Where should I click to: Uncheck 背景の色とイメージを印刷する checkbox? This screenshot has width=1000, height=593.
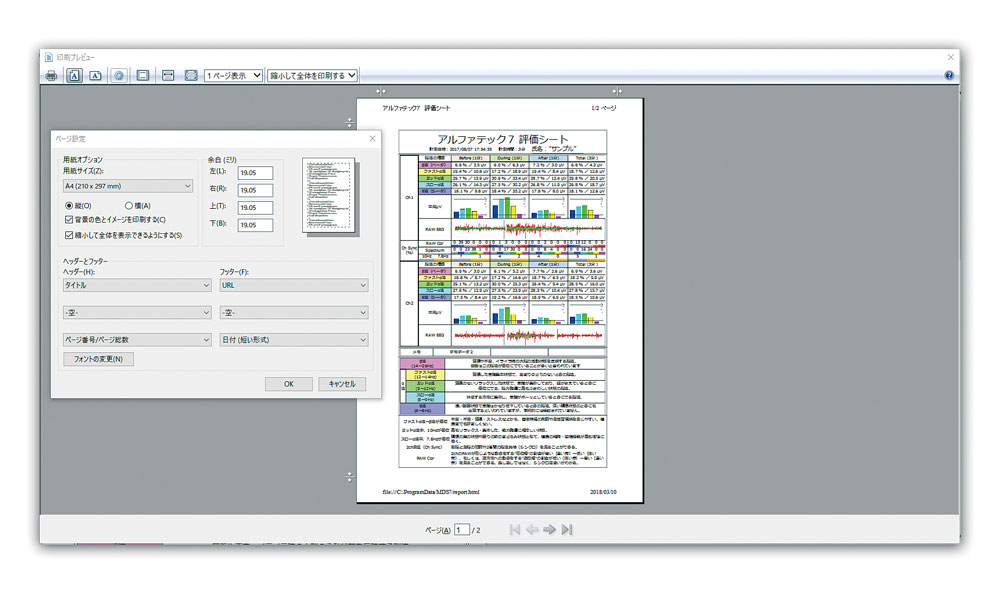[x=68, y=220]
